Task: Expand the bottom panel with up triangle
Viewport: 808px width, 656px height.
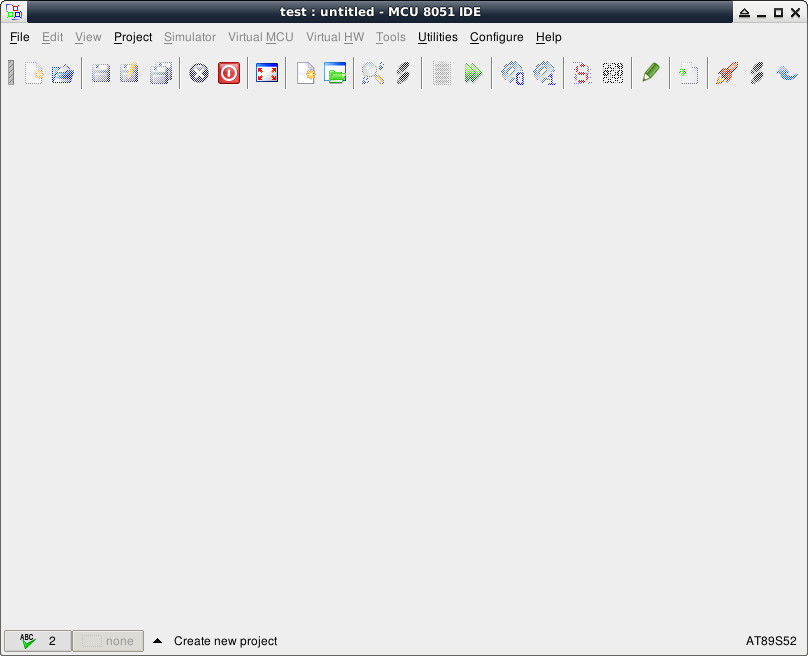Action: coord(158,641)
